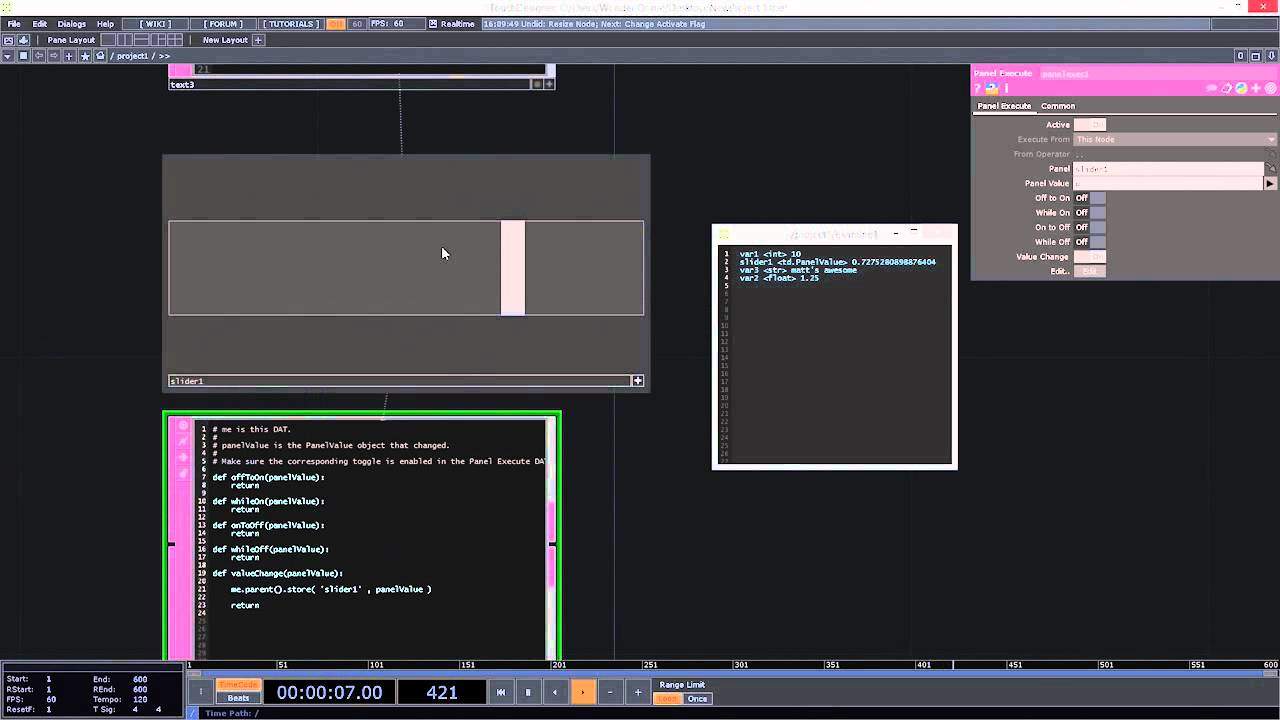
Task: Open the TUTORIALS link button
Action: point(291,24)
